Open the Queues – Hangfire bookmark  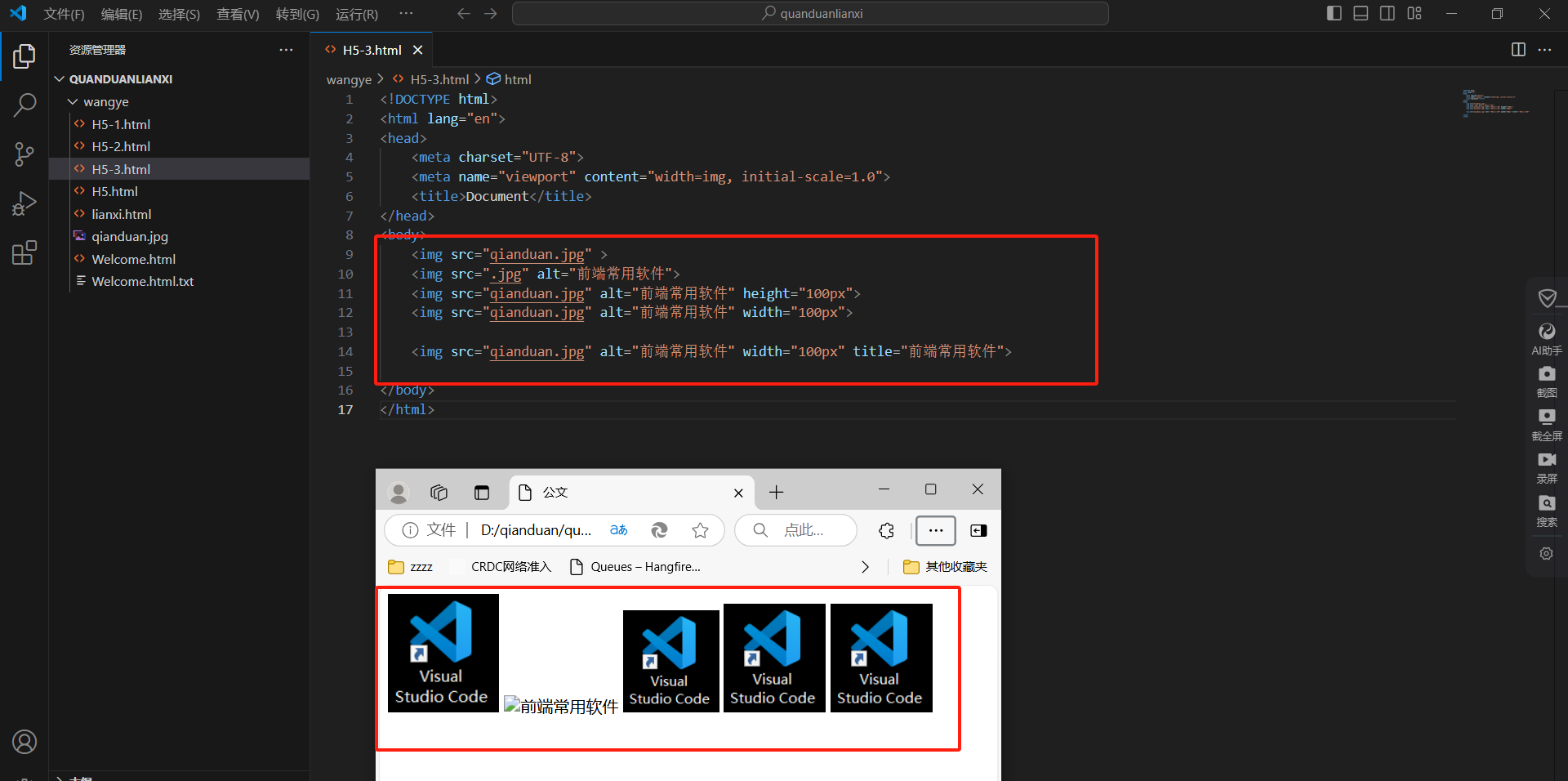click(635, 567)
